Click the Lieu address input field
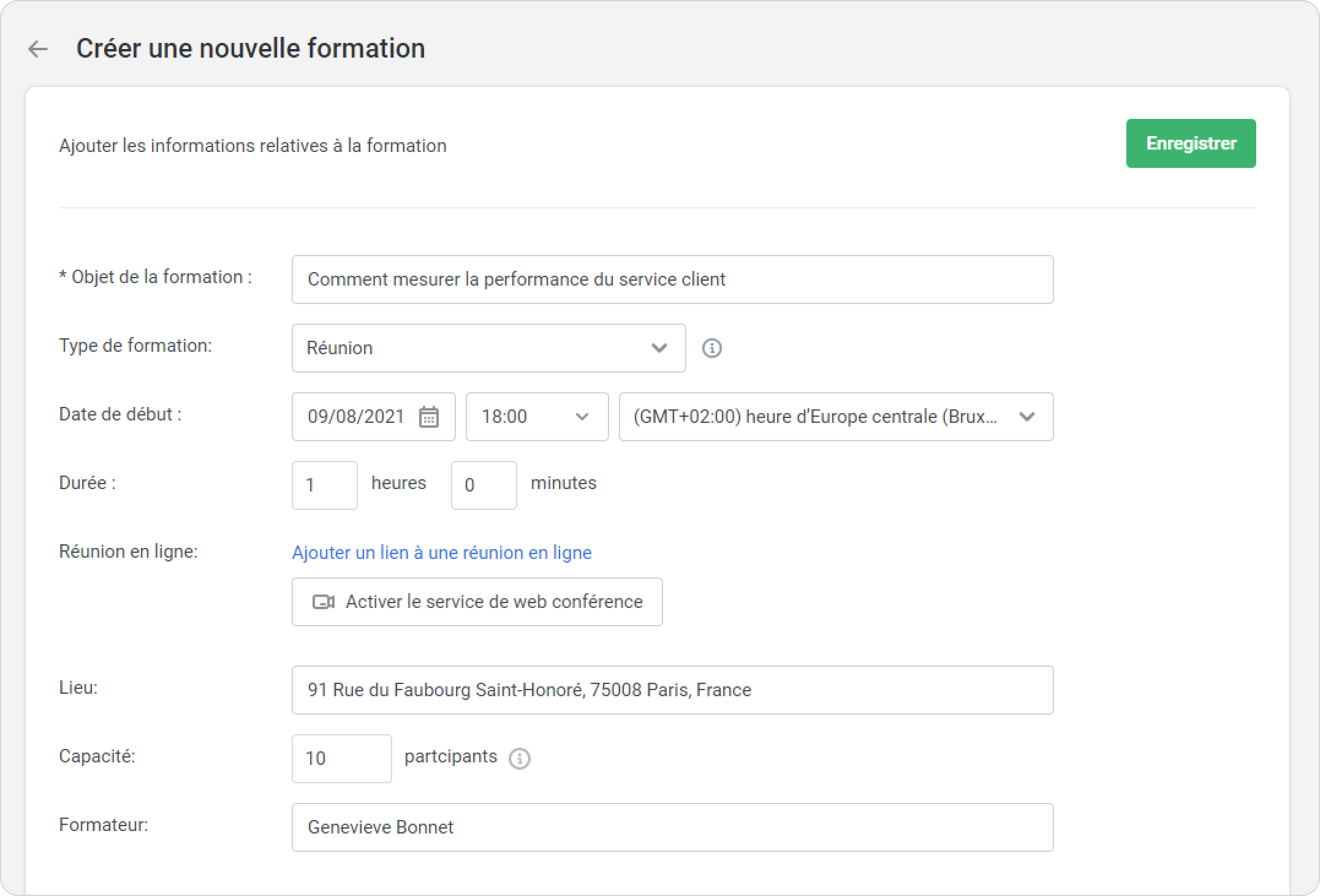 pos(672,690)
